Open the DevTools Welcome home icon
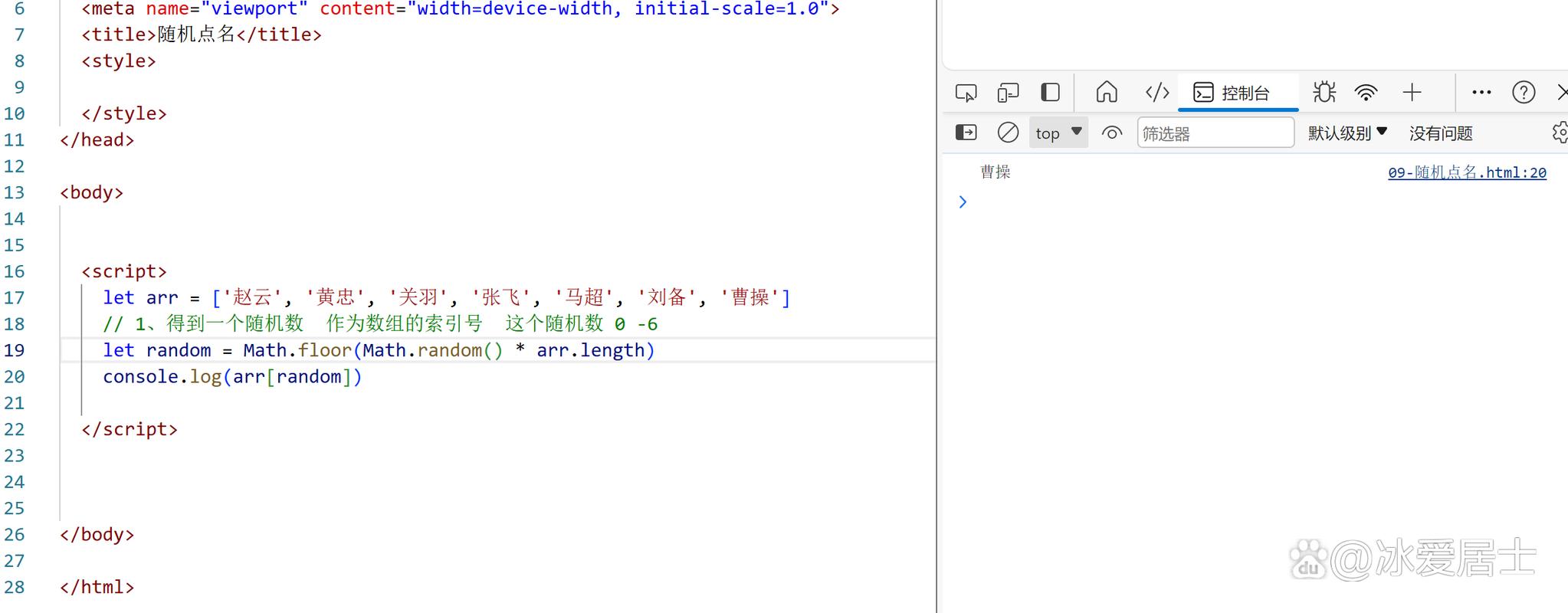 tap(1107, 93)
